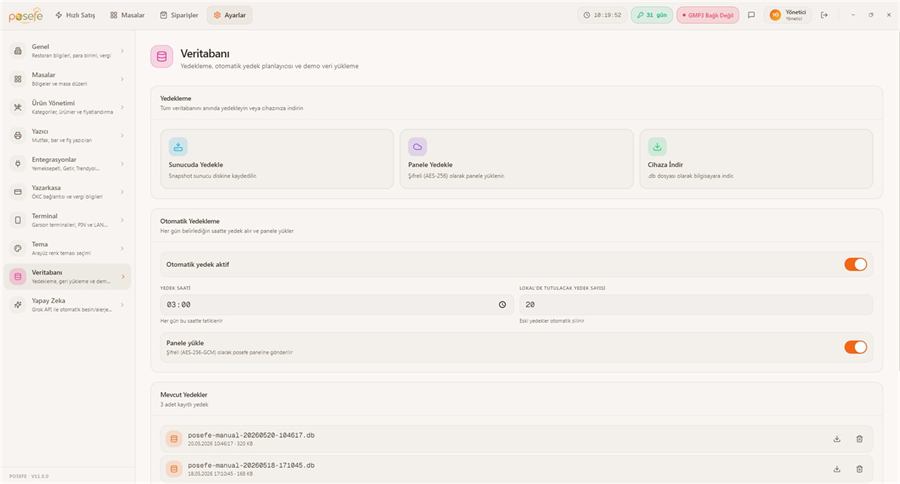Viewport: 900px width, 484px height.
Task: Click the Masalar grid icon in sidebar
Action: (18, 79)
